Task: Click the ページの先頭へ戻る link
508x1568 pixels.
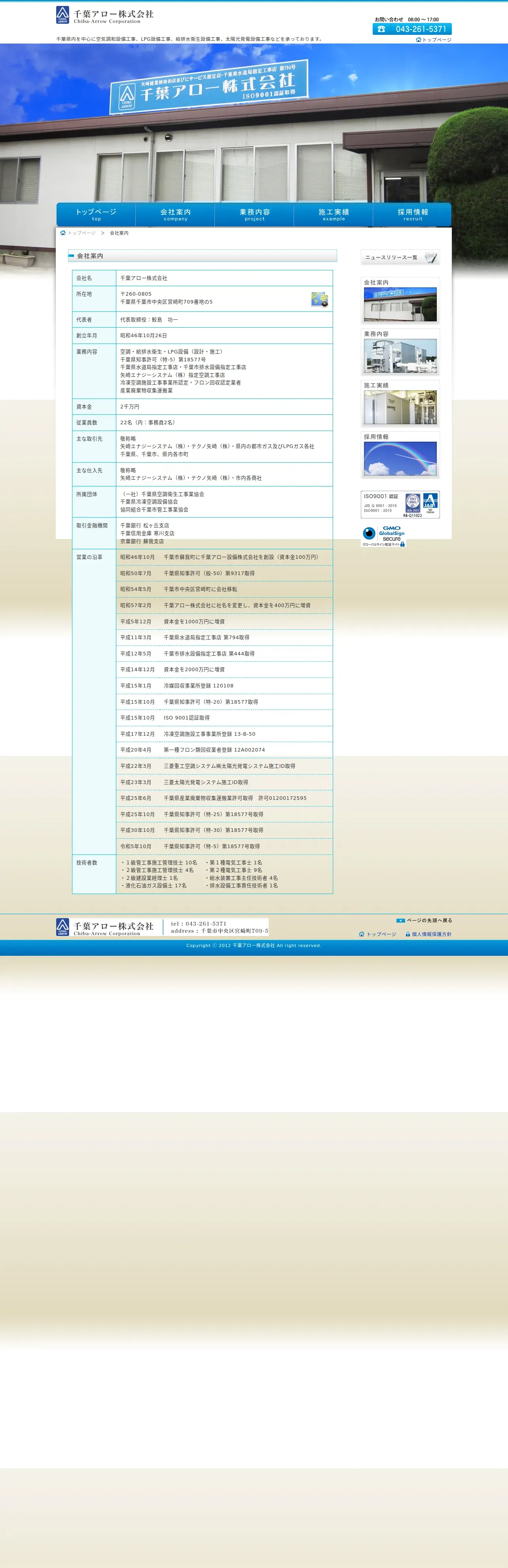Action: pos(424,921)
